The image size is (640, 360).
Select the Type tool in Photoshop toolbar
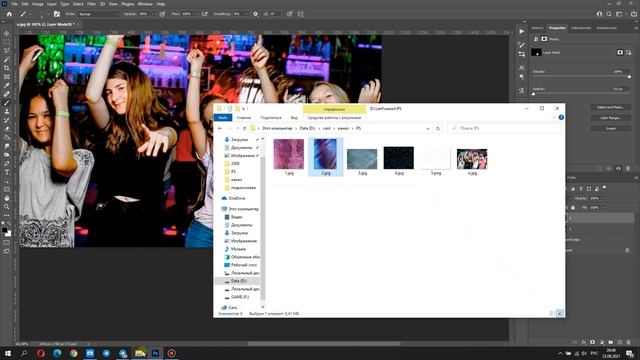click(x=7, y=172)
